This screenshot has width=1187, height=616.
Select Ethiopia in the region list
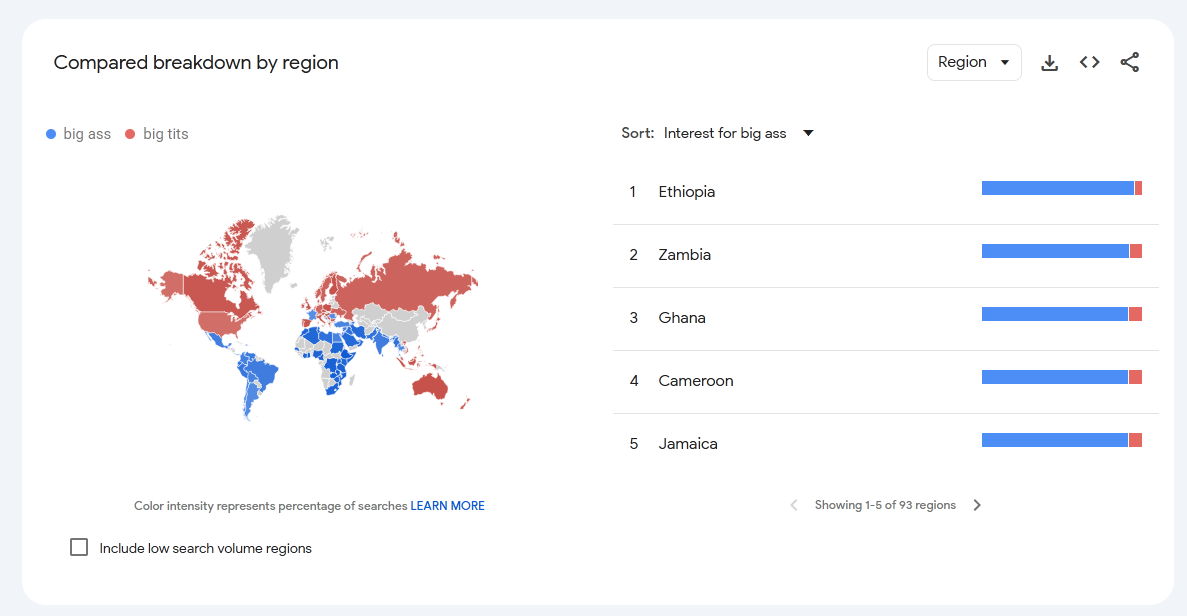tap(686, 192)
